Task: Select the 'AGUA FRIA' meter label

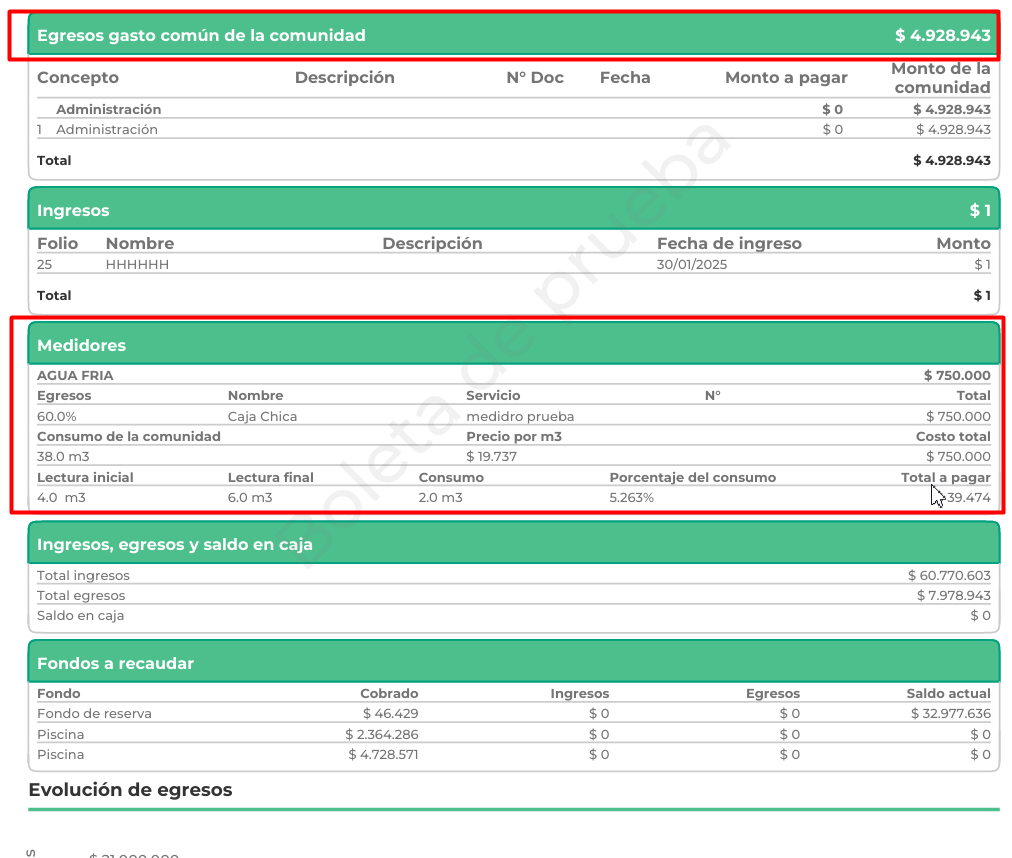Action: click(75, 376)
